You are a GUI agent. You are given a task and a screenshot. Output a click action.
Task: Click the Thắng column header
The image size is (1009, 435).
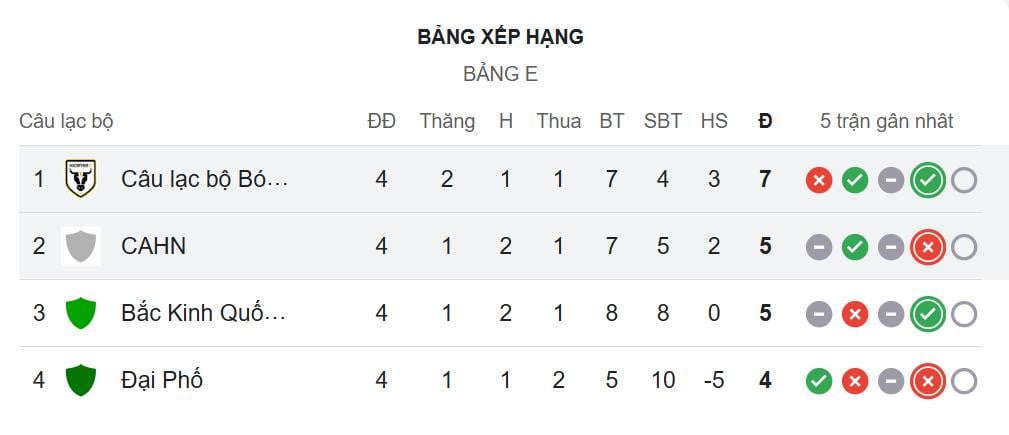tap(447, 121)
